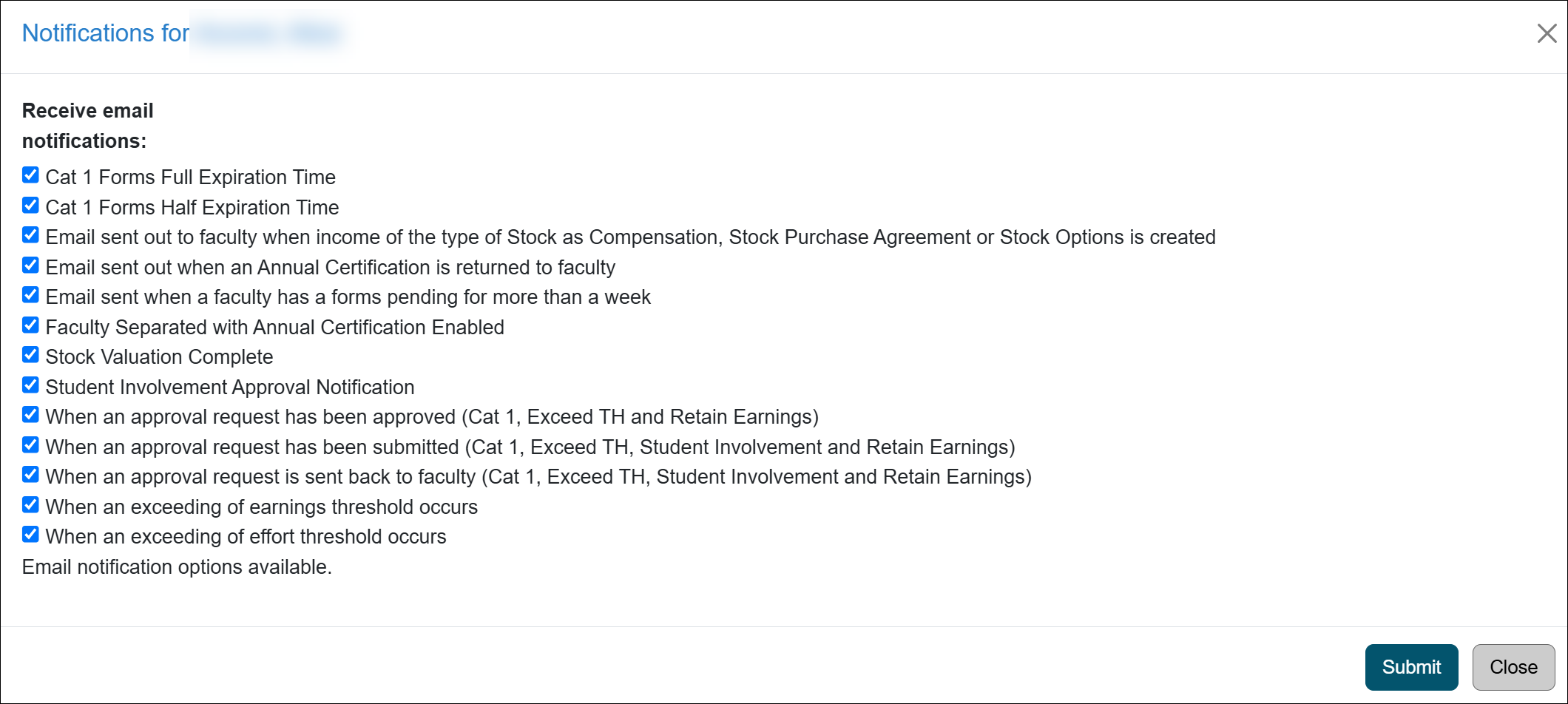Click the Close button
Screen dimensions: 1568x704
click(1513, 666)
